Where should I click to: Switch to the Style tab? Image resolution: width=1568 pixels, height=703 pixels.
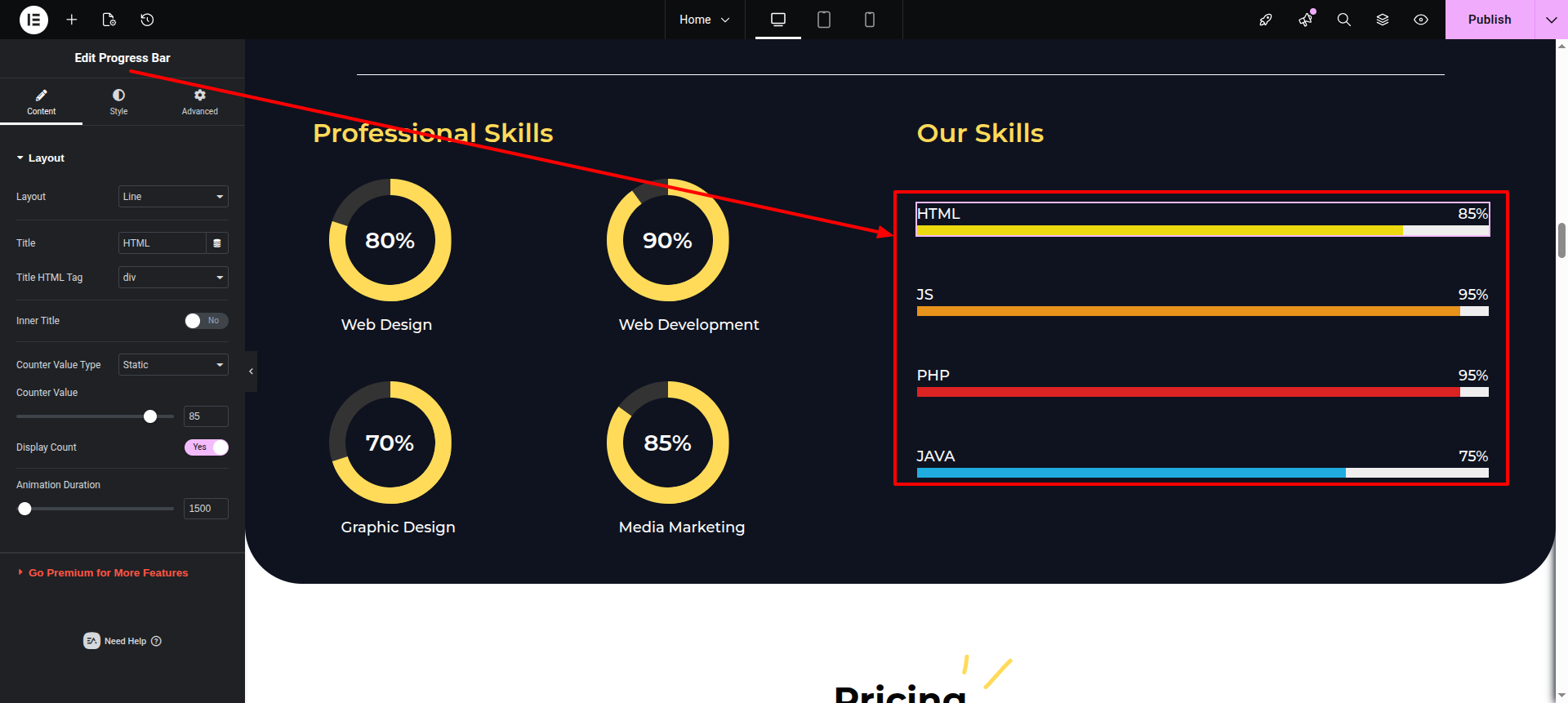pyautogui.click(x=118, y=102)
